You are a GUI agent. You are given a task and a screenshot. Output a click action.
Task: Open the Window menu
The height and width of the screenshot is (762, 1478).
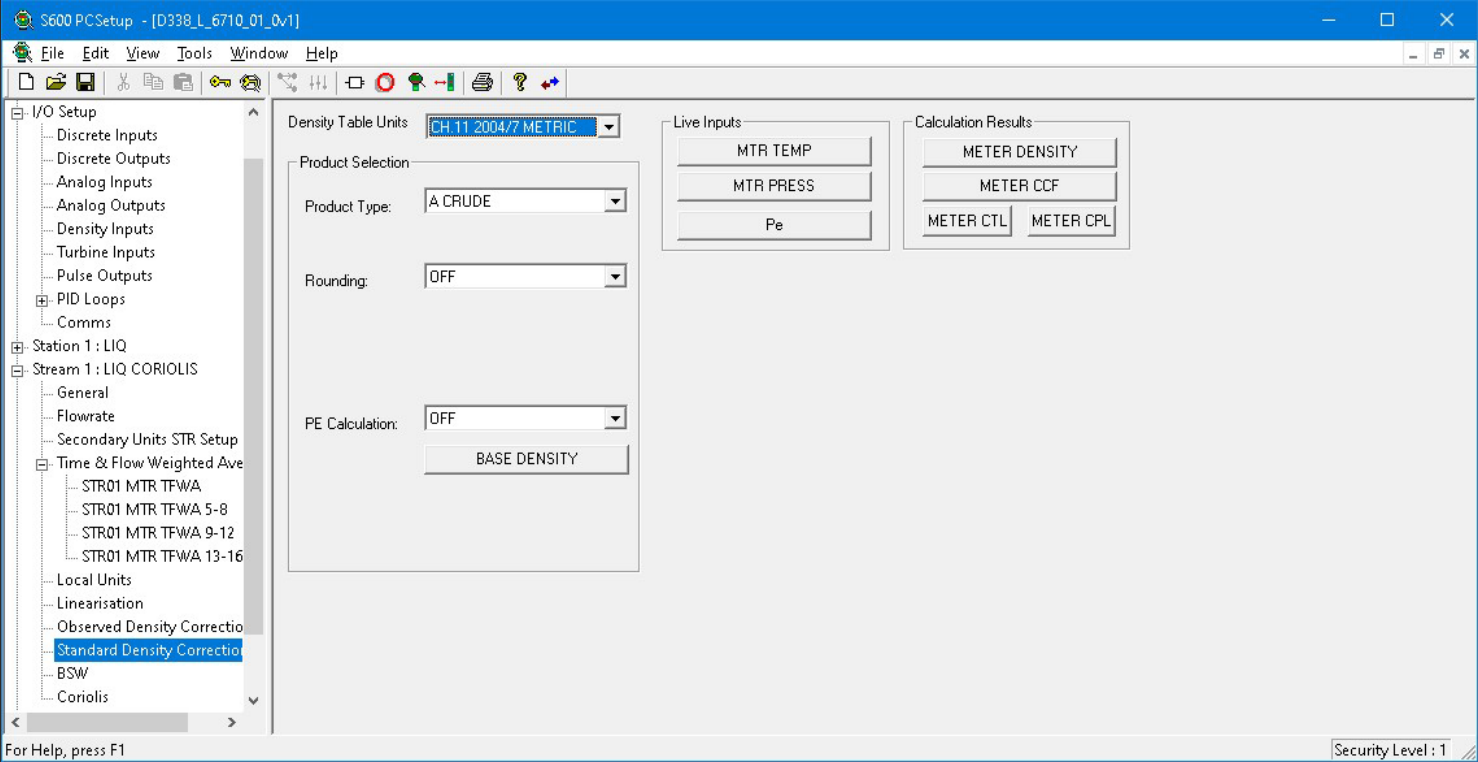[x=259, y=53]
